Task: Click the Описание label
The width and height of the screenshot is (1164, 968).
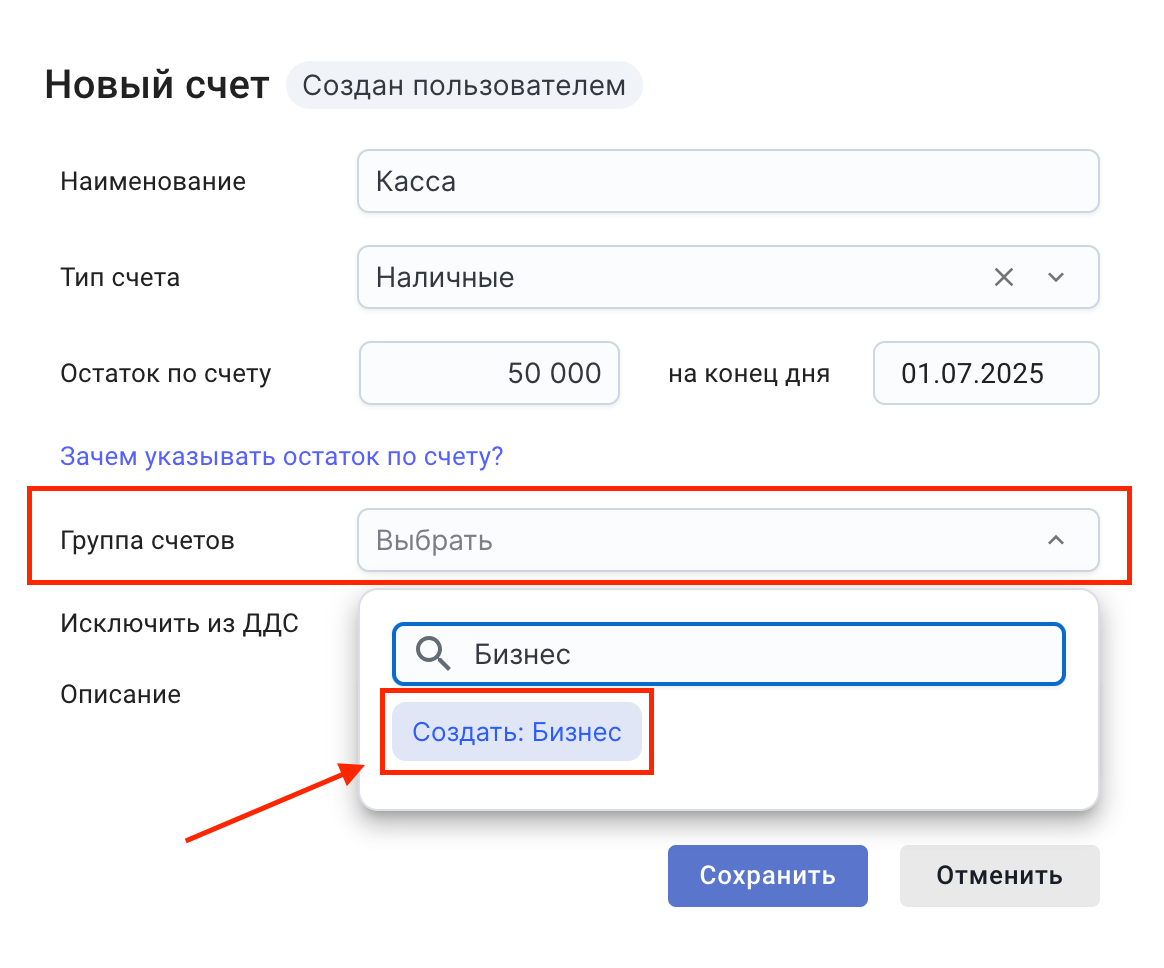Action: click(x=121, y=694)
